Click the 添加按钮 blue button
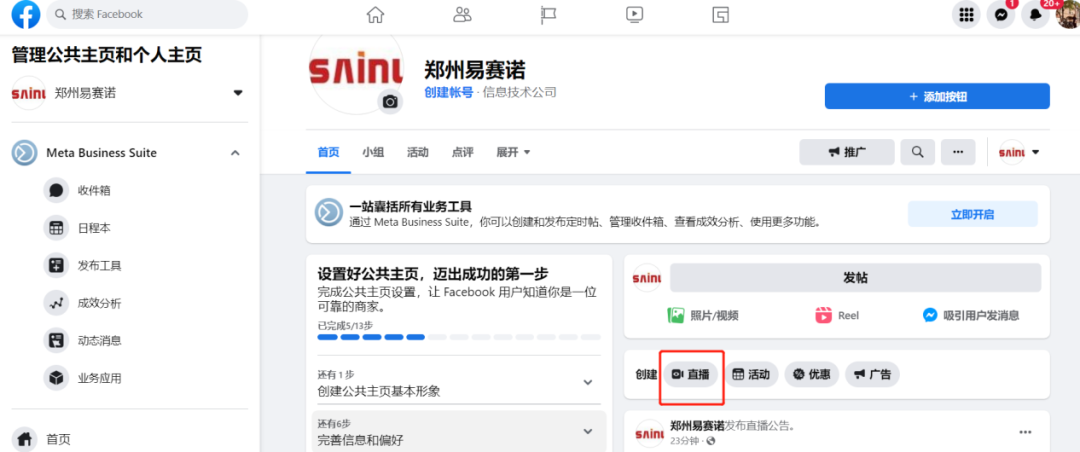Image resolution: width=1080 pixels, height=452 pixels. pyautogui.click(x=937, y=96)
